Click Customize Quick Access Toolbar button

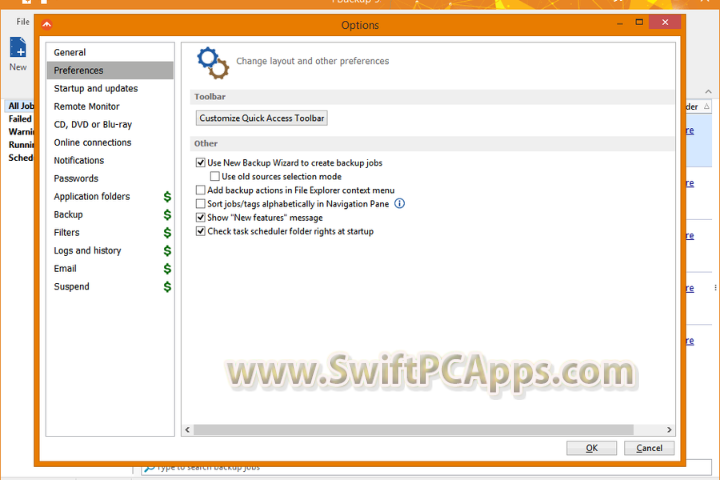(x=262, y=118)
